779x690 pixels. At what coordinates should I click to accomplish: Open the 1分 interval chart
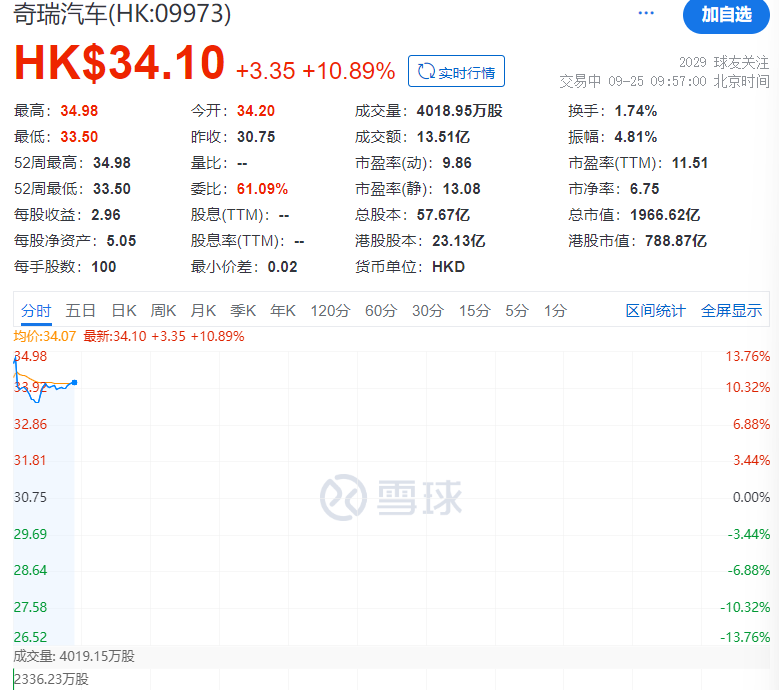tap(555, 311)
